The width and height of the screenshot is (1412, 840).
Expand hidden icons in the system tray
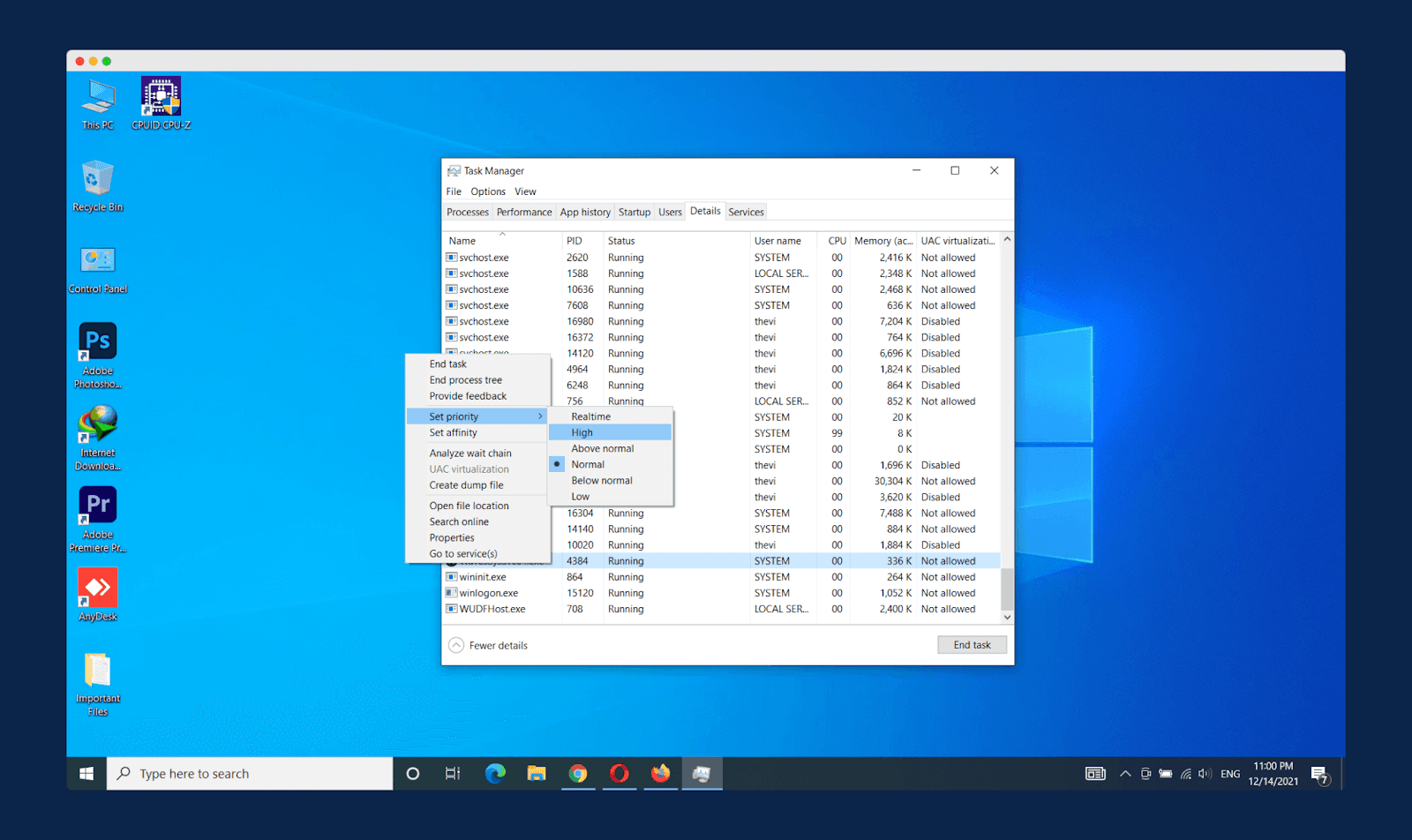[x=1125, y=773]
